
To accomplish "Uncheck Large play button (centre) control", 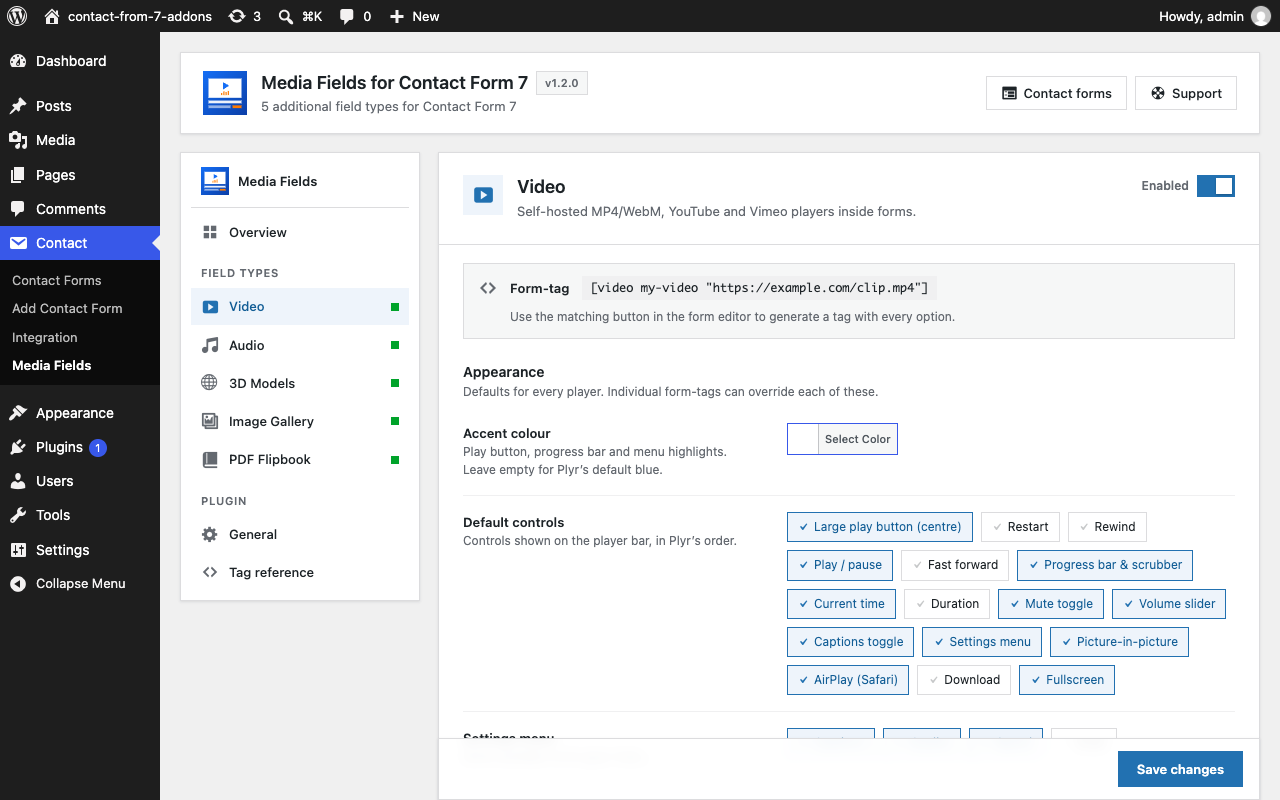I will point(879,527).
